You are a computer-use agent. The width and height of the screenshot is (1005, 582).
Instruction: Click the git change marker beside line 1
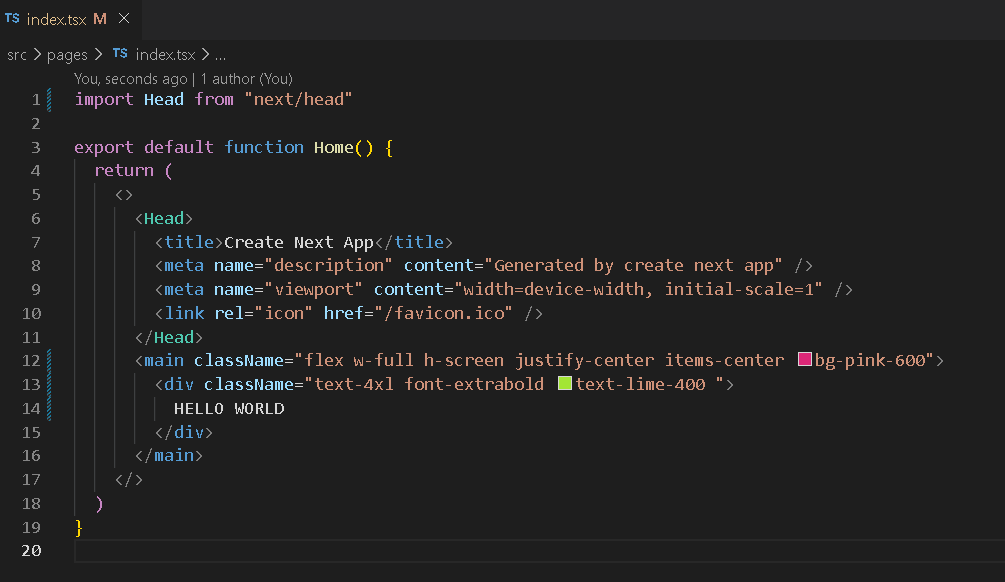[x=49, y=99]
